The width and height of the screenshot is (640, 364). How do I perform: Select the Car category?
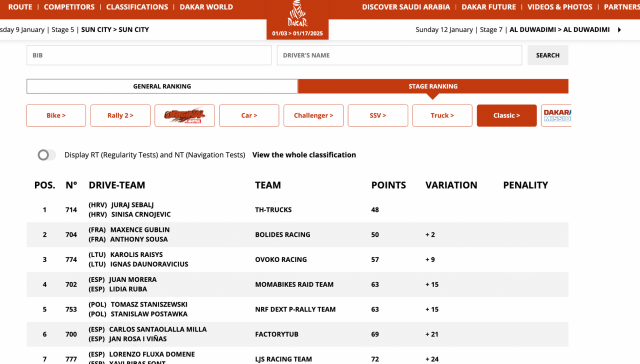249,115
